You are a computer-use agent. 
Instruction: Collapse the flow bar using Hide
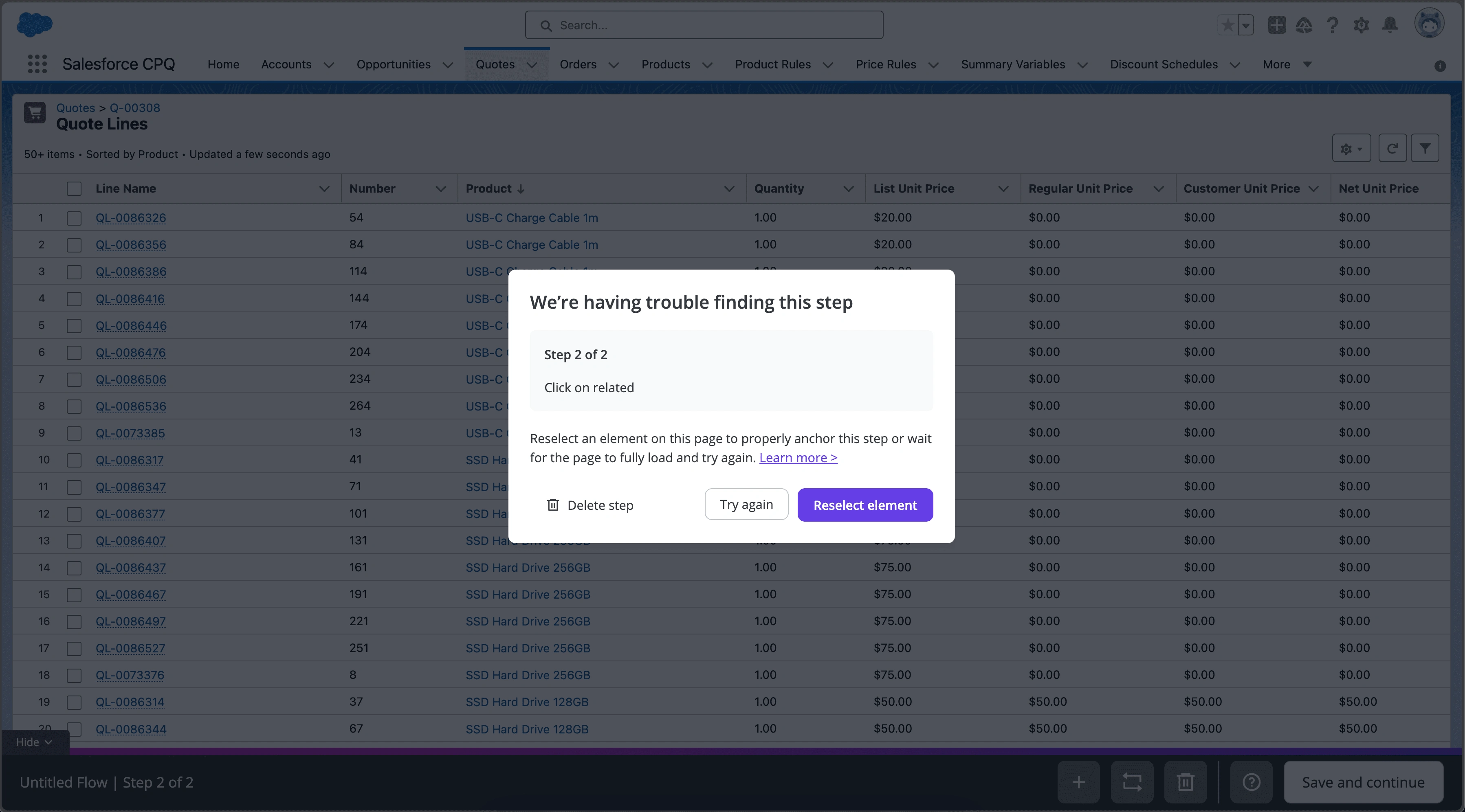click(34, 742)
